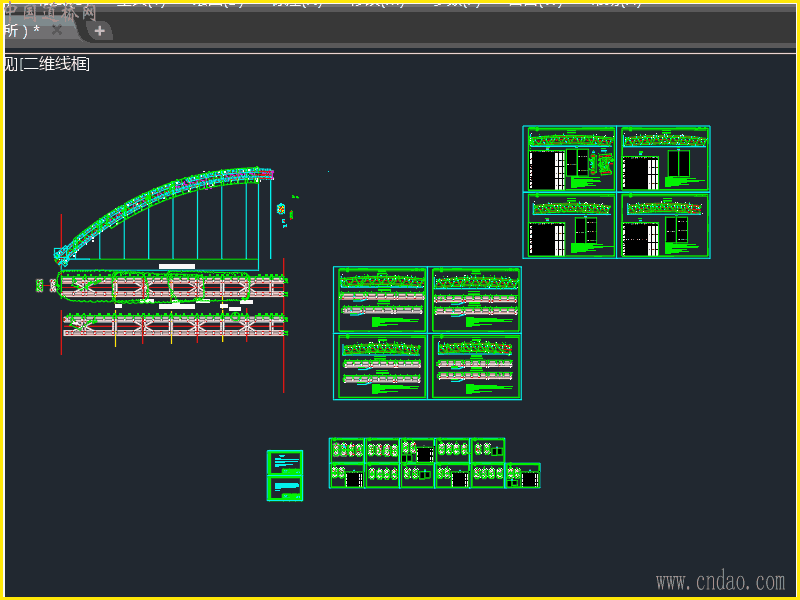Select the lower small cover sheet at bottom
Screen dimensions: 800x600
tap(285, 487)
